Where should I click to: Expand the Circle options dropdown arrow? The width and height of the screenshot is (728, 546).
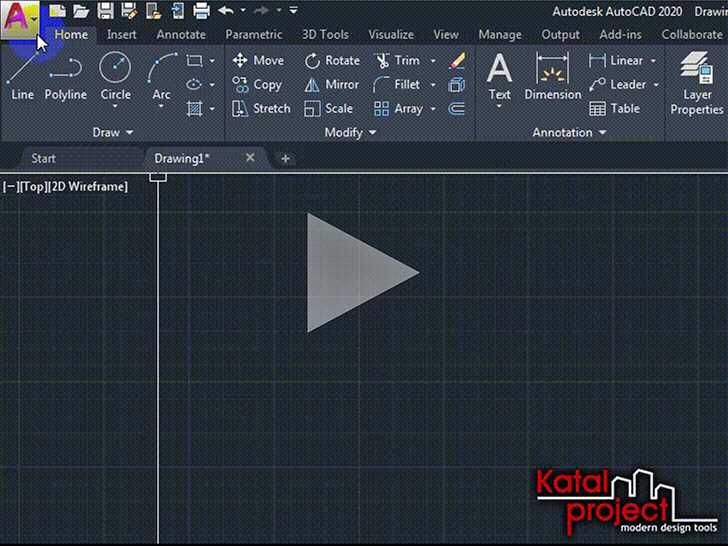click(115, 106)
